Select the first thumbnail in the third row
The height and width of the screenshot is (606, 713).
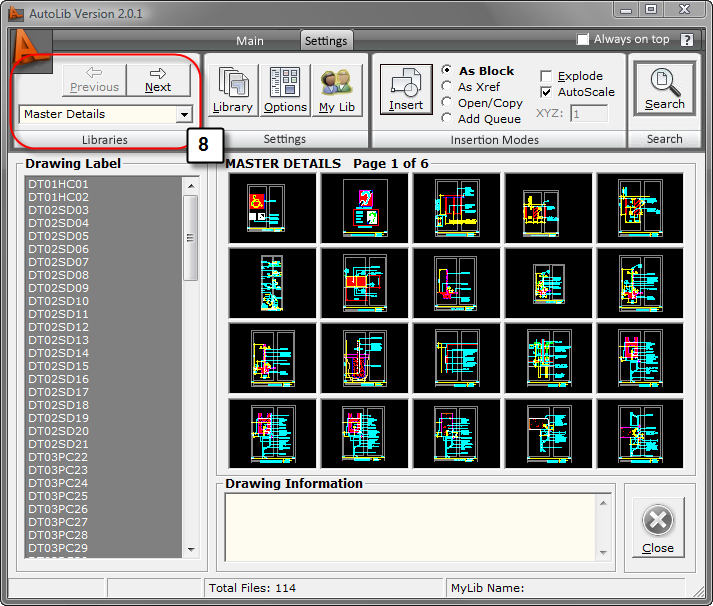click(x=272, y=358)
